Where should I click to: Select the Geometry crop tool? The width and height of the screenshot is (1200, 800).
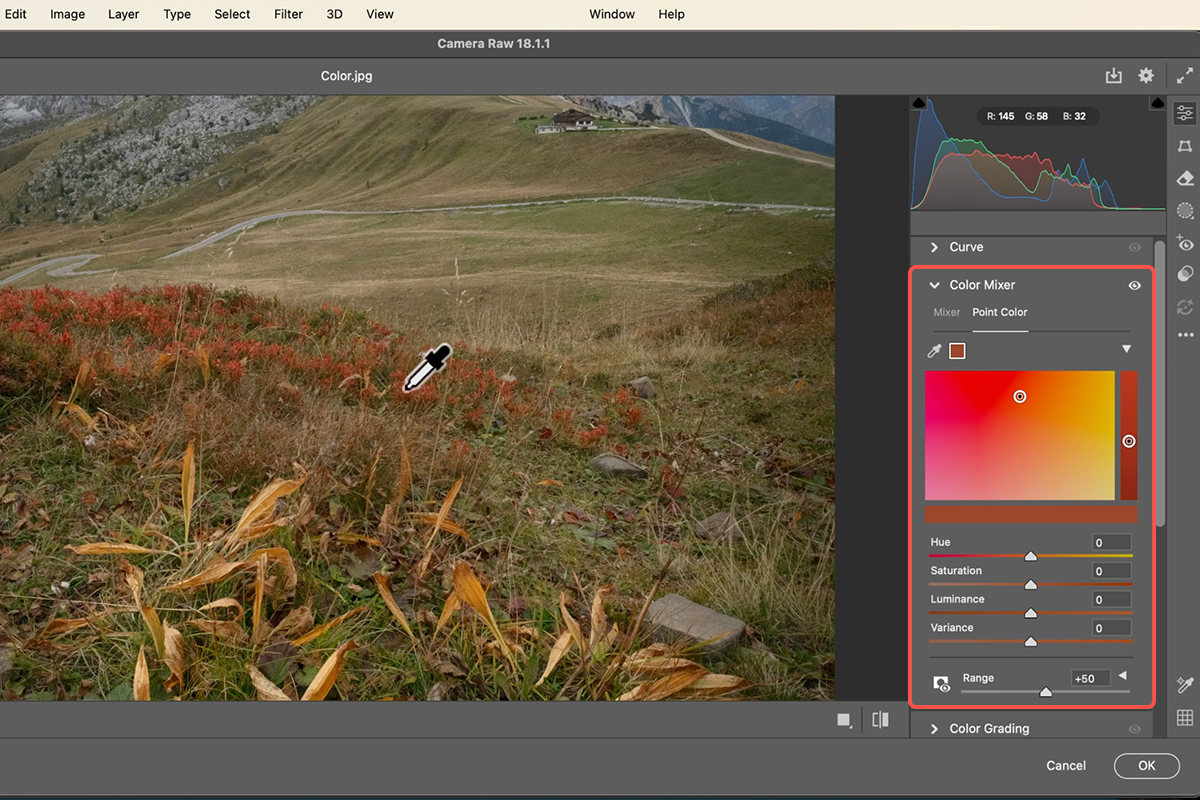point(1185,146)
